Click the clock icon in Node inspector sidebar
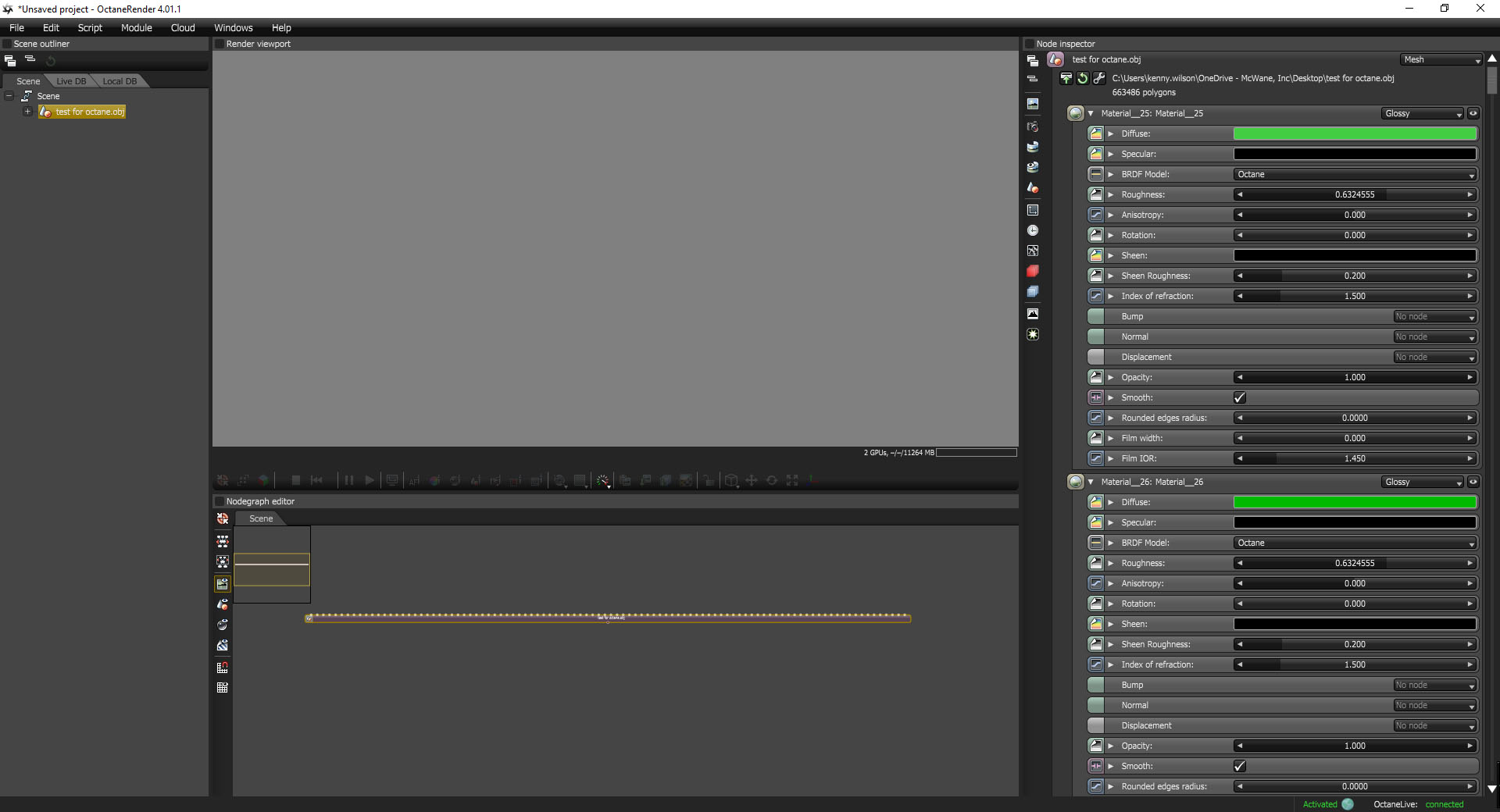 1033,230
